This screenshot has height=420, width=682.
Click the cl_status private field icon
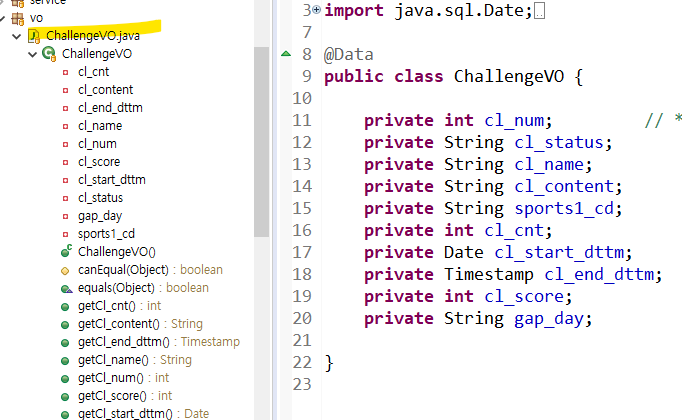click(65, 198)
